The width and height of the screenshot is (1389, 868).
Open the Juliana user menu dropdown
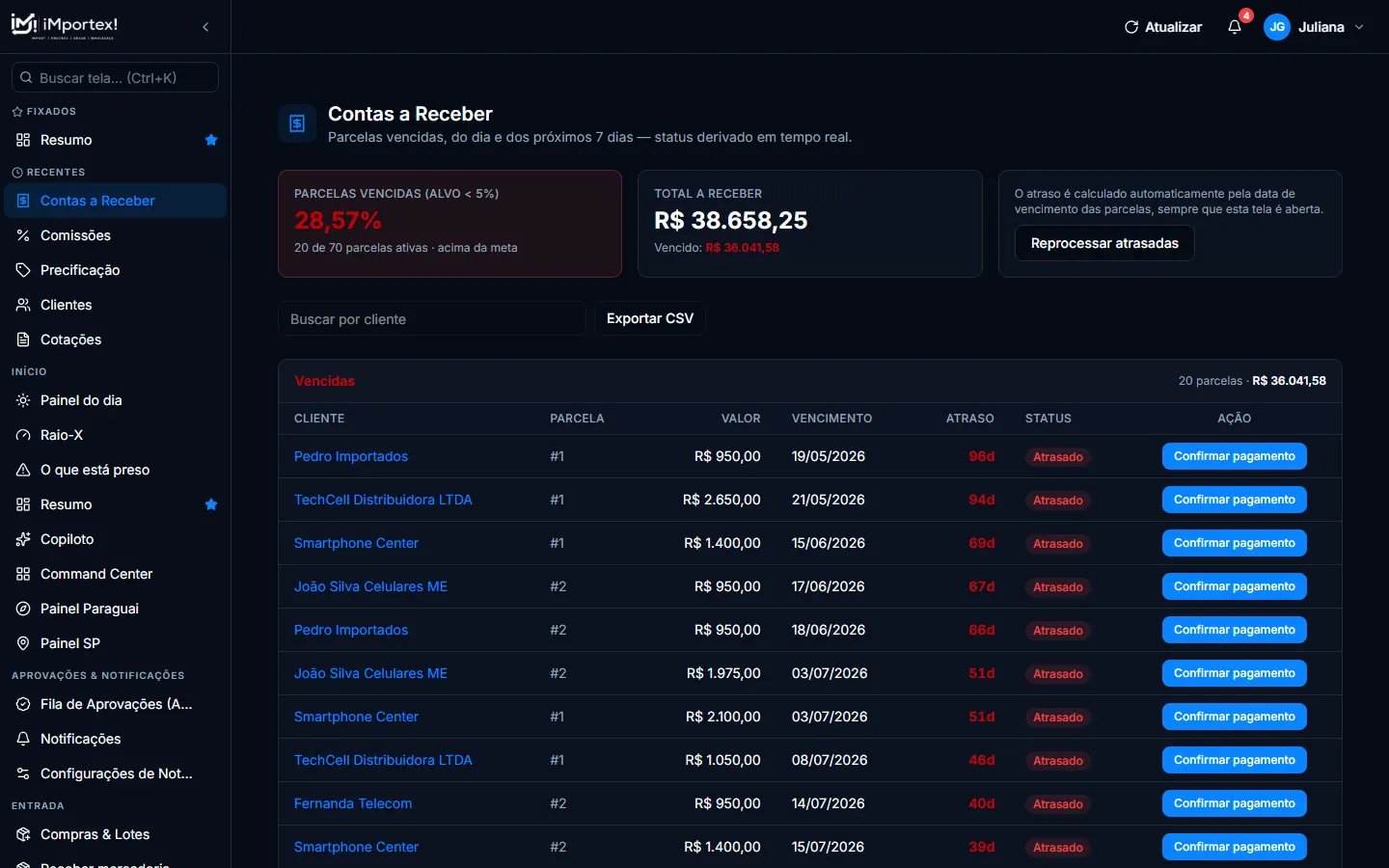point(1315,27)
